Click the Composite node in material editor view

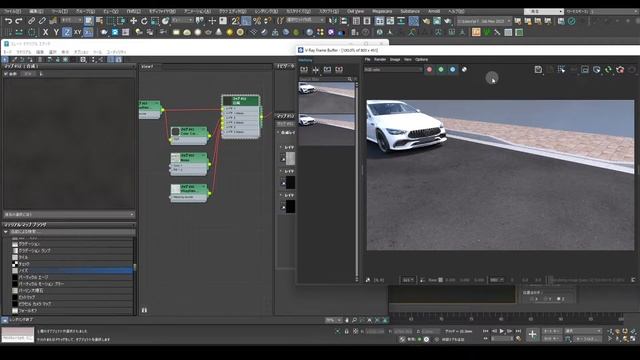click(x=241, y=117)
